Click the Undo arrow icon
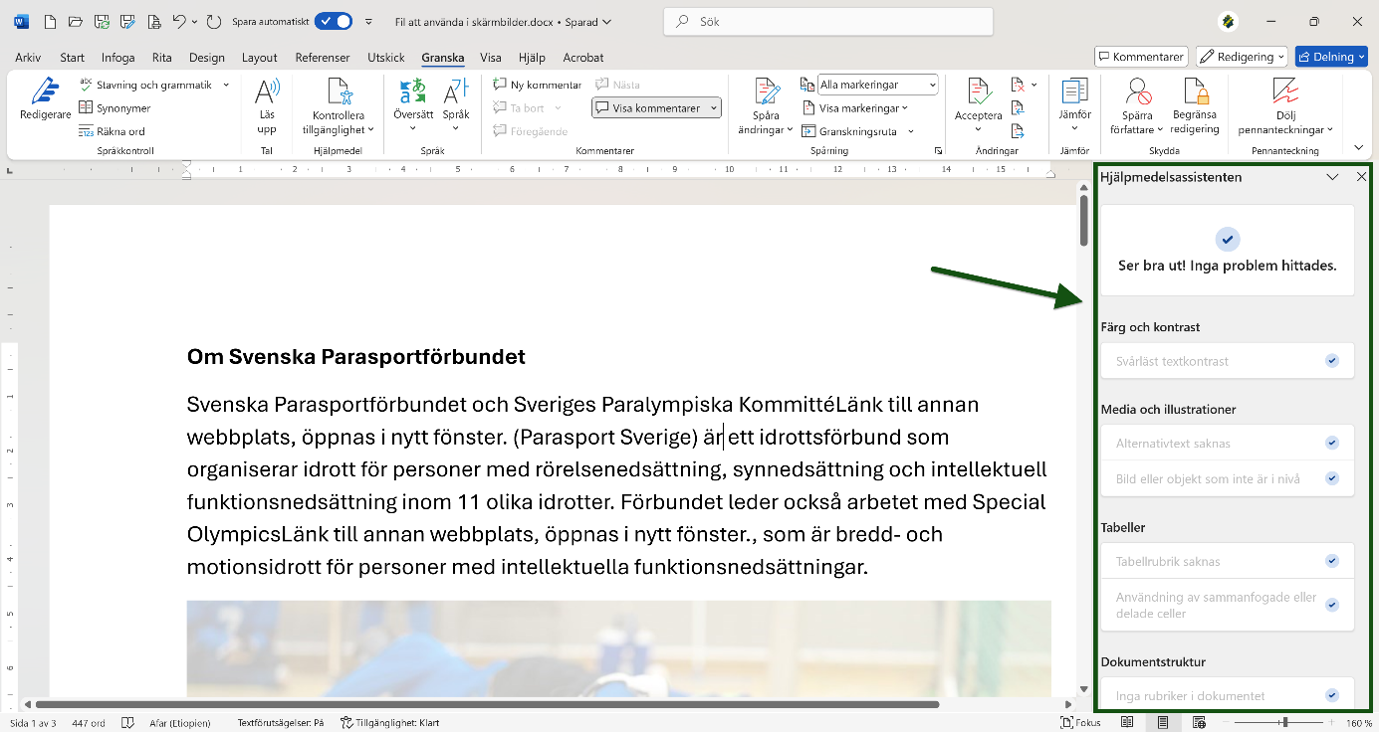This screenshot has width=1384, height=736. coord(178,21)
